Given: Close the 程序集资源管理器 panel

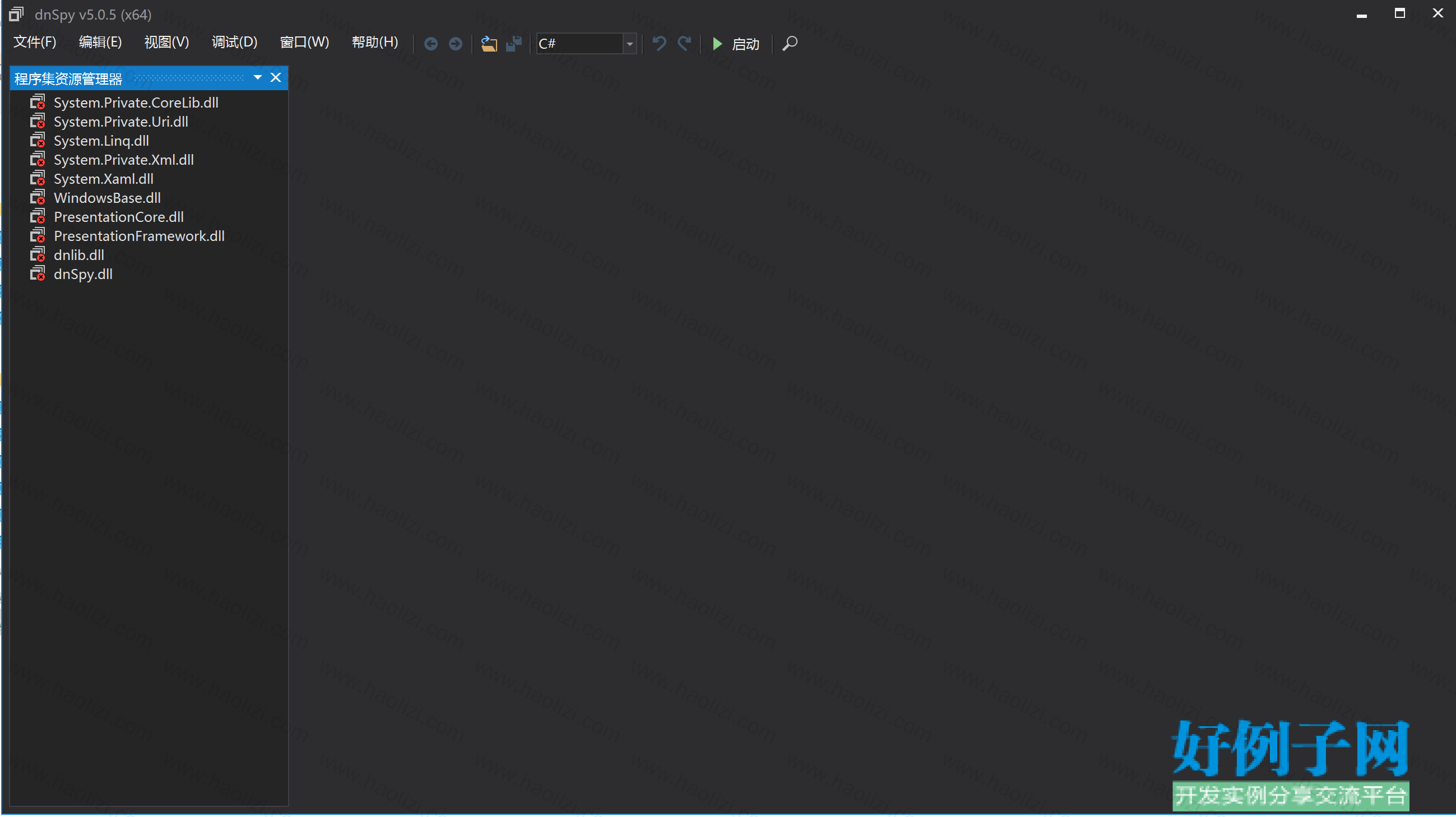Looking at the screenshot, I should click(x=276, y=77).
